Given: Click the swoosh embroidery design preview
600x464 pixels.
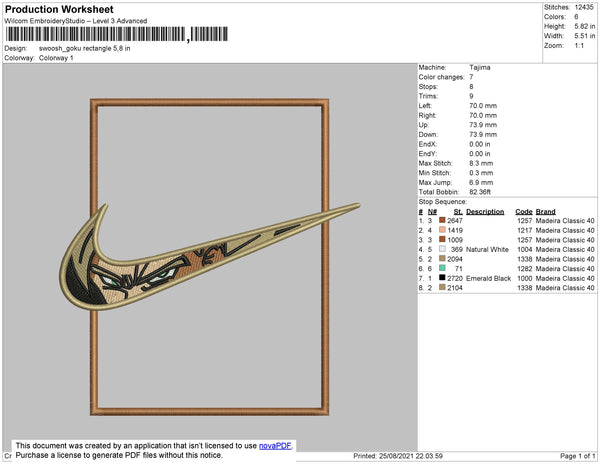Looking at the screenshot, I should [x=209, y=257].
